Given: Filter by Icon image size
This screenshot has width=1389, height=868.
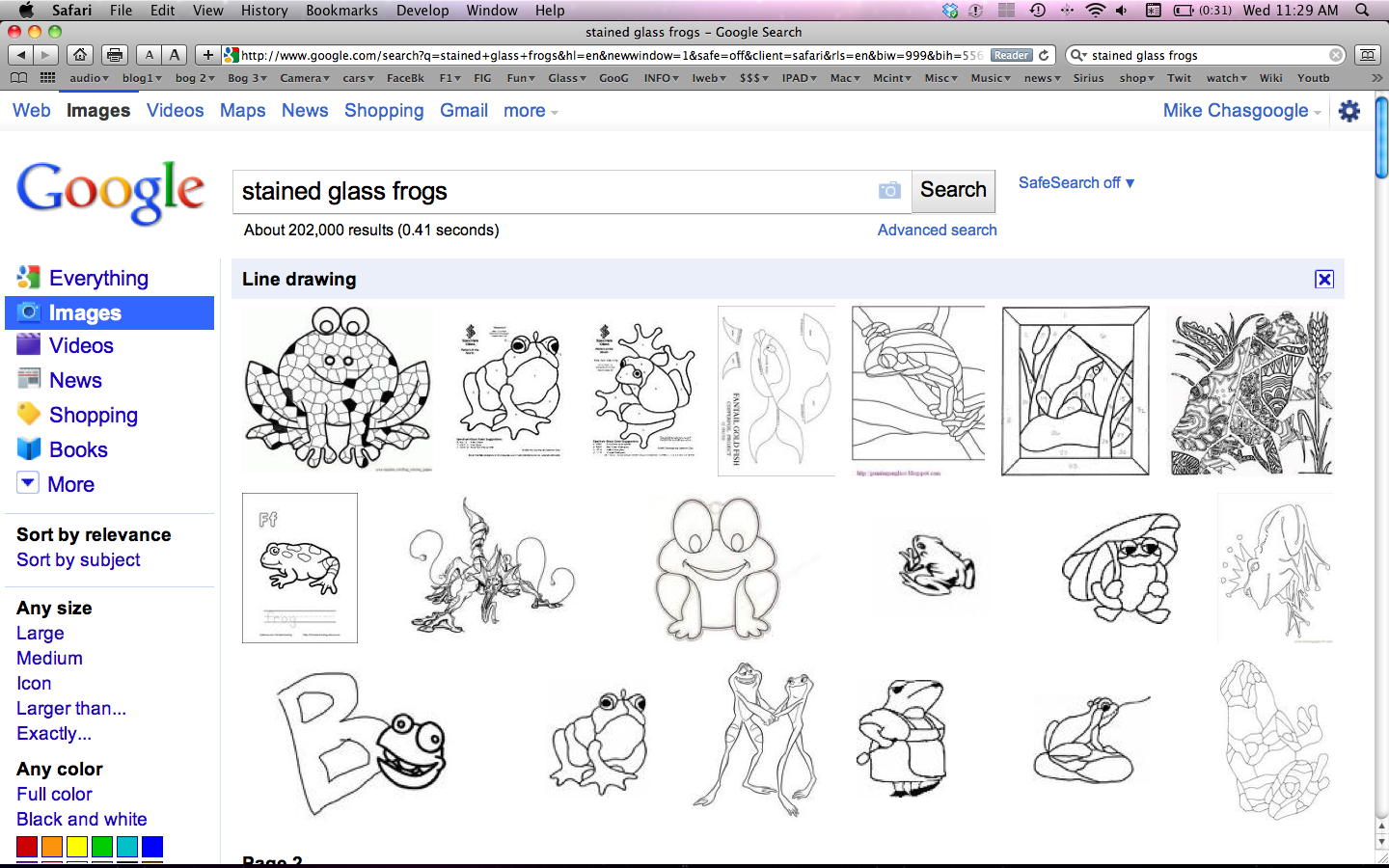Looking at the screenshot, I should tap(34, 683).
